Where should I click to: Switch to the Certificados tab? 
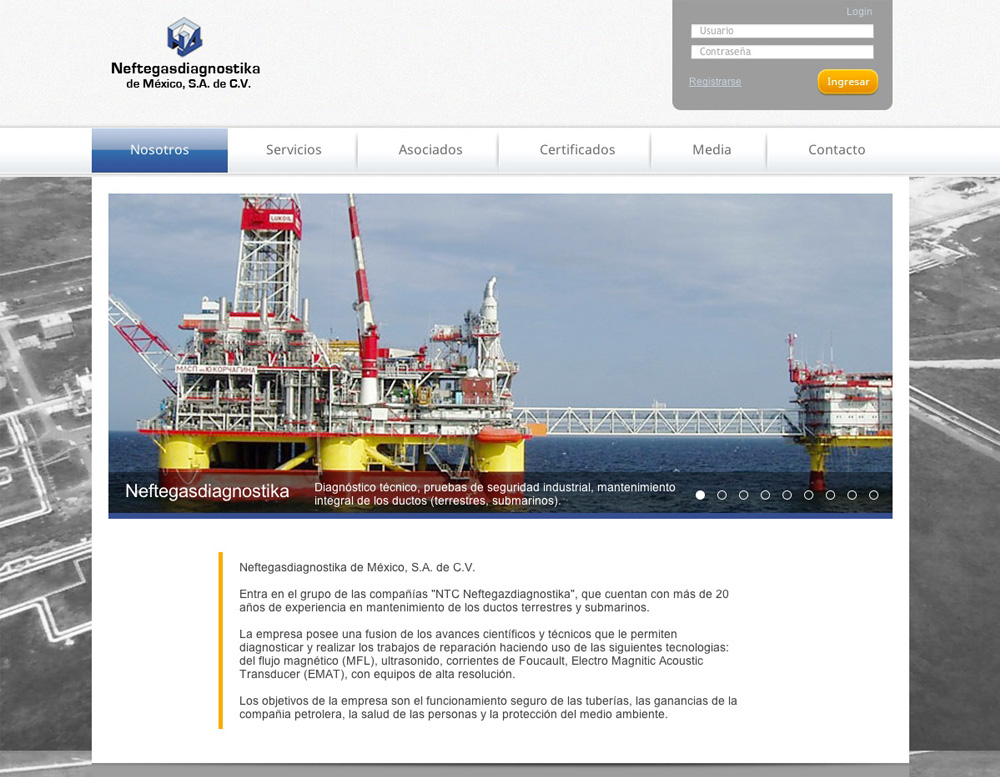(577, 150)
